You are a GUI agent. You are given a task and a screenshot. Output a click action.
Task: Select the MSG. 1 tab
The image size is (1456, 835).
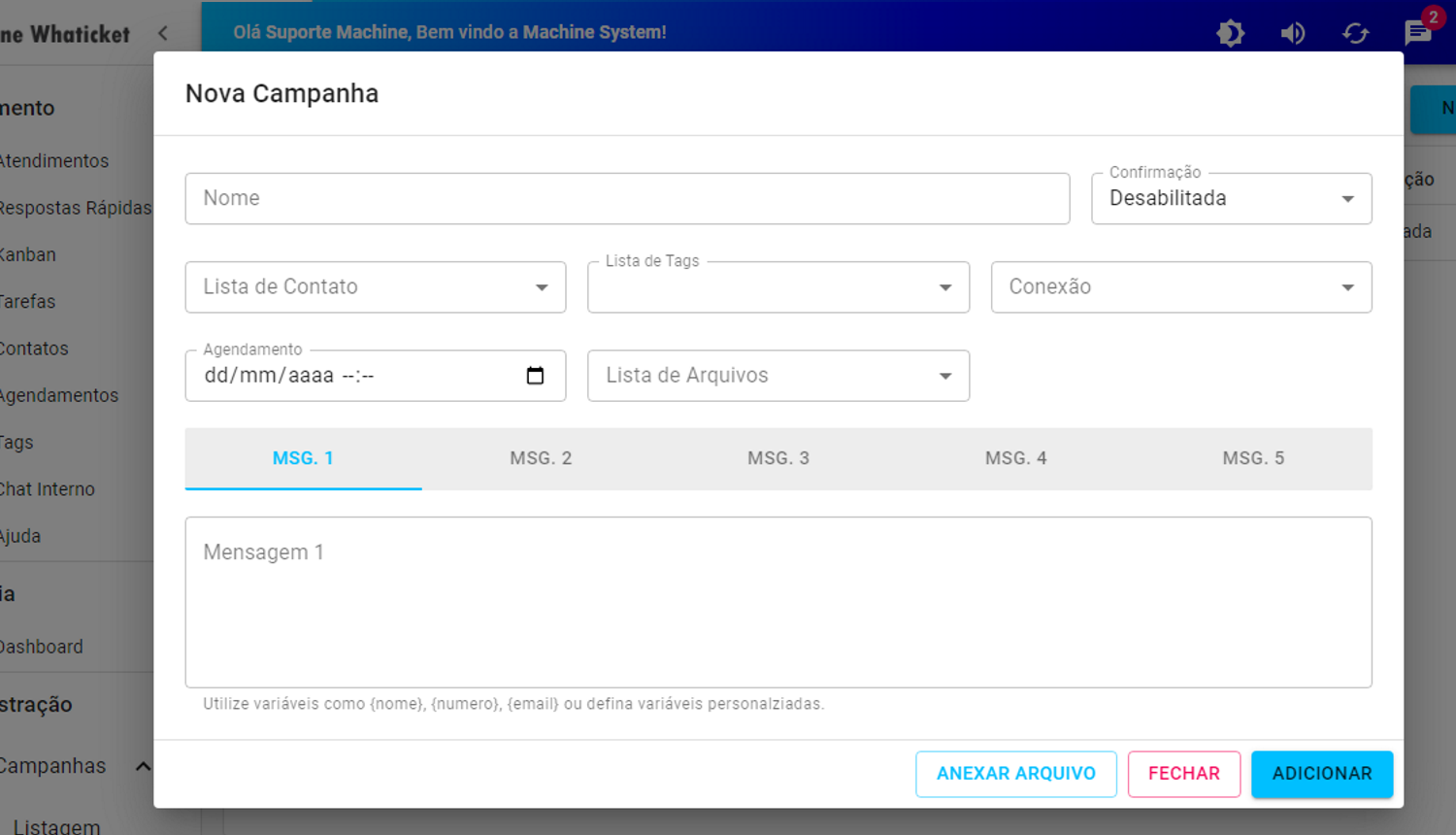point(303,458)
